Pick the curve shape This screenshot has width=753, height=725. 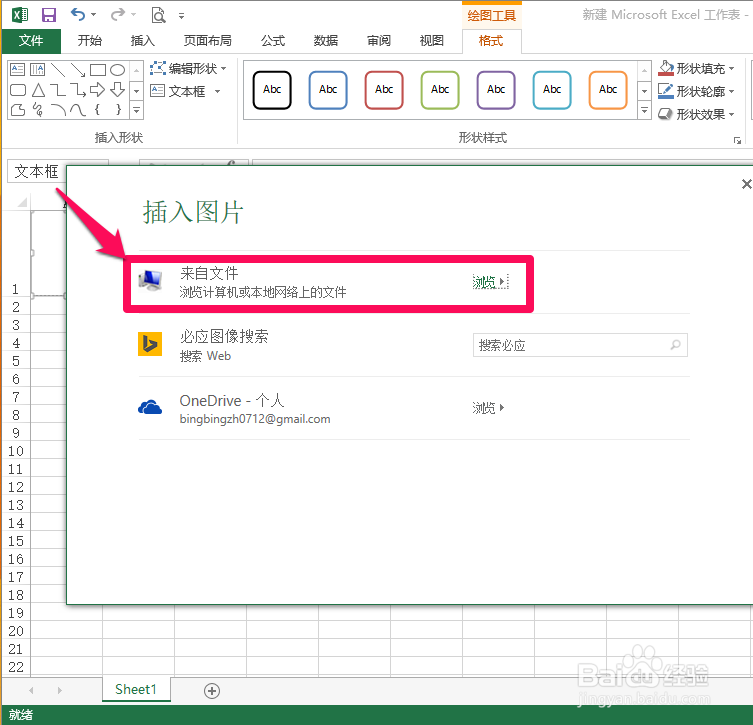78,110
